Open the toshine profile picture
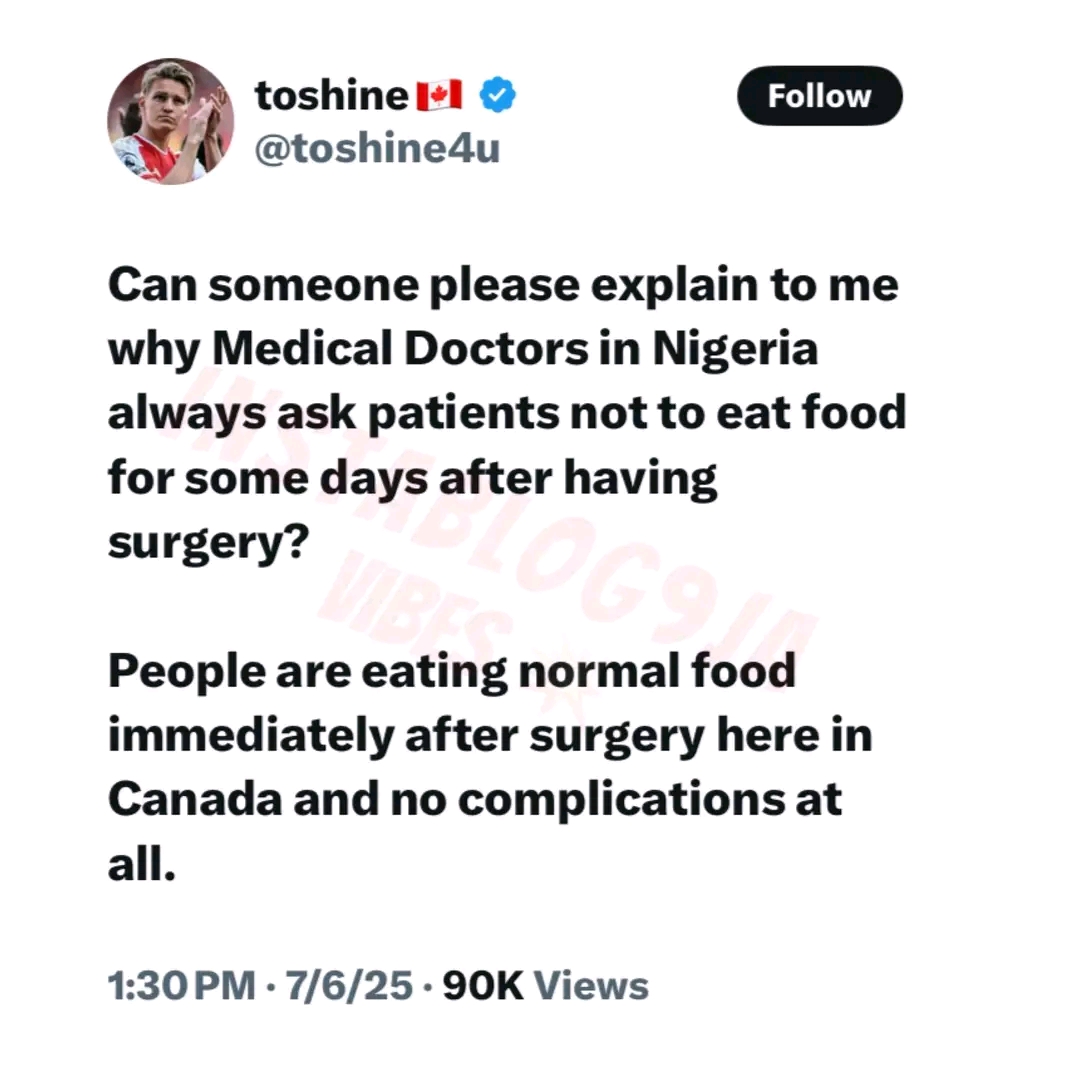Viewport: 1080px width, 1080px height. 171,121
